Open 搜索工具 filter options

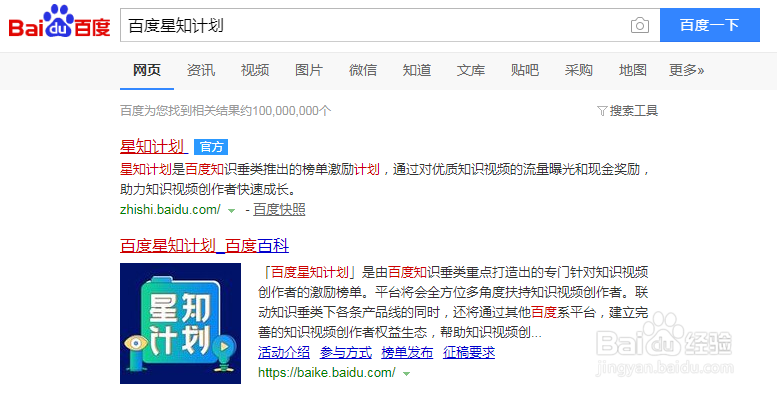(628, 111)
